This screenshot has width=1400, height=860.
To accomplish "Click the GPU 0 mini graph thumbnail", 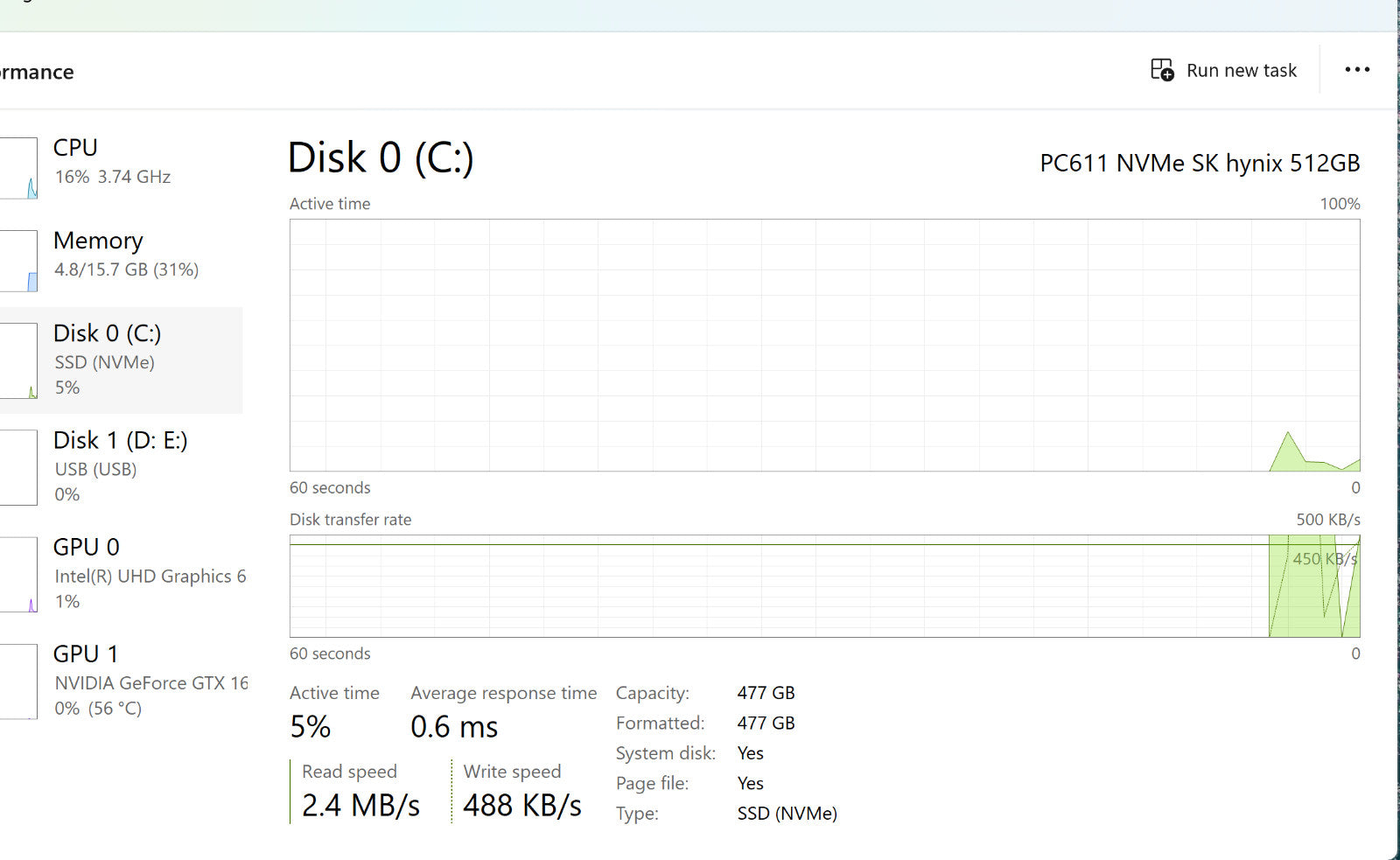I will pyautogui.click(x=19, y=574).
